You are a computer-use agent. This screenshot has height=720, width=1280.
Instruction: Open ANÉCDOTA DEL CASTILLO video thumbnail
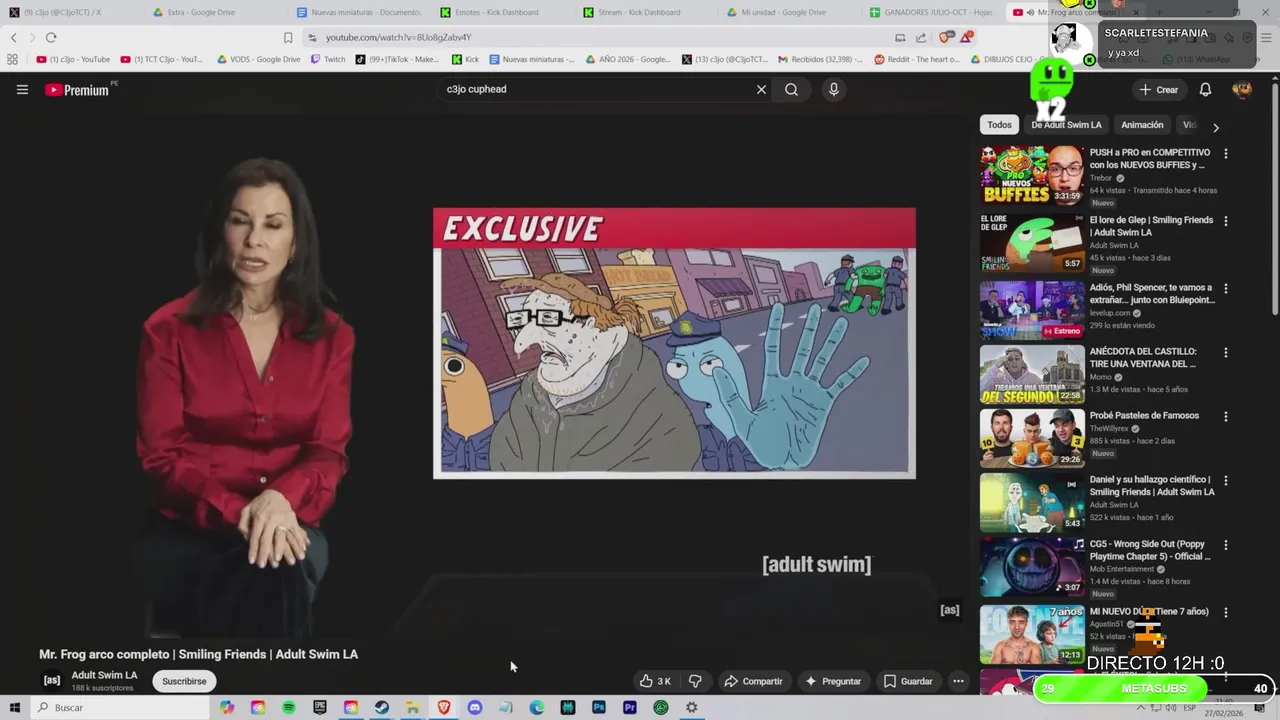tap(1032, 374)
